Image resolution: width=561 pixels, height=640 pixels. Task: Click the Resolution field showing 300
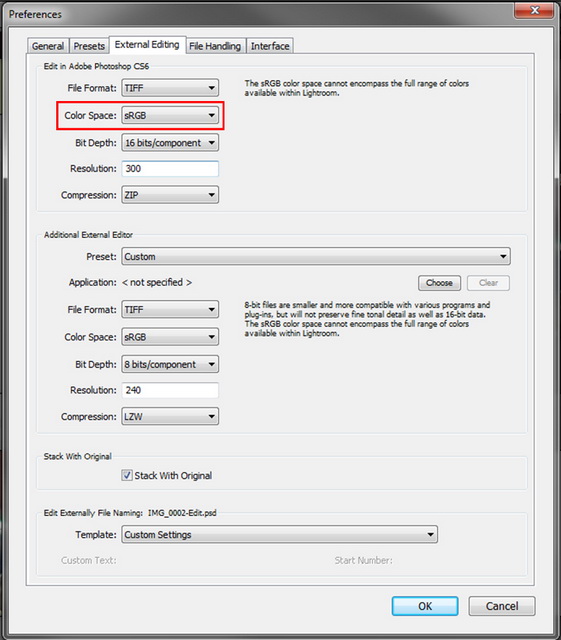[x=170, y=169]
